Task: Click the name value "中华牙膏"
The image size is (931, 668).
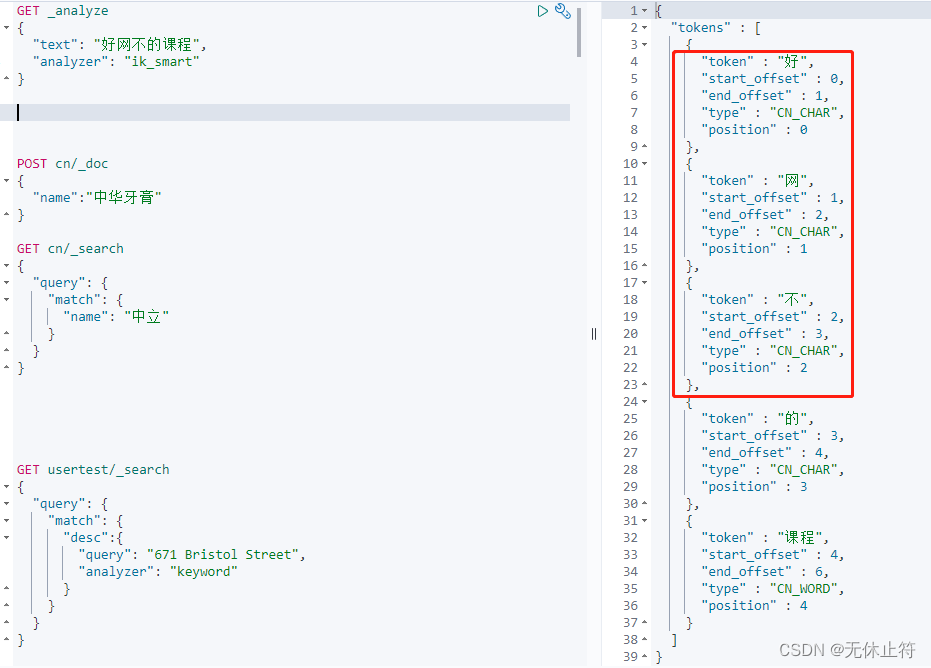Action: tap(124, 198)
